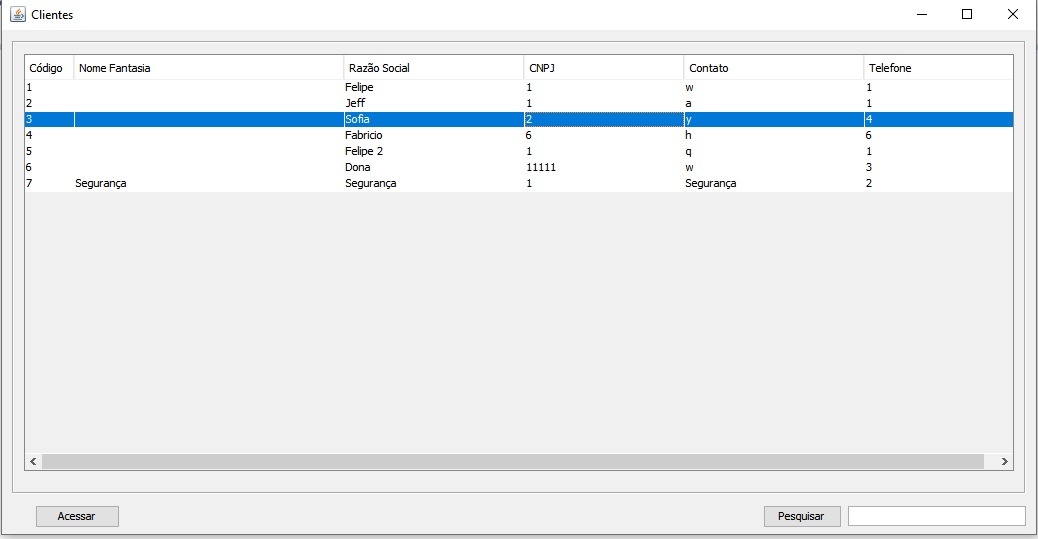
Task: Click the Acessar button
Action: pyautogui.click(x=77, y=516)
